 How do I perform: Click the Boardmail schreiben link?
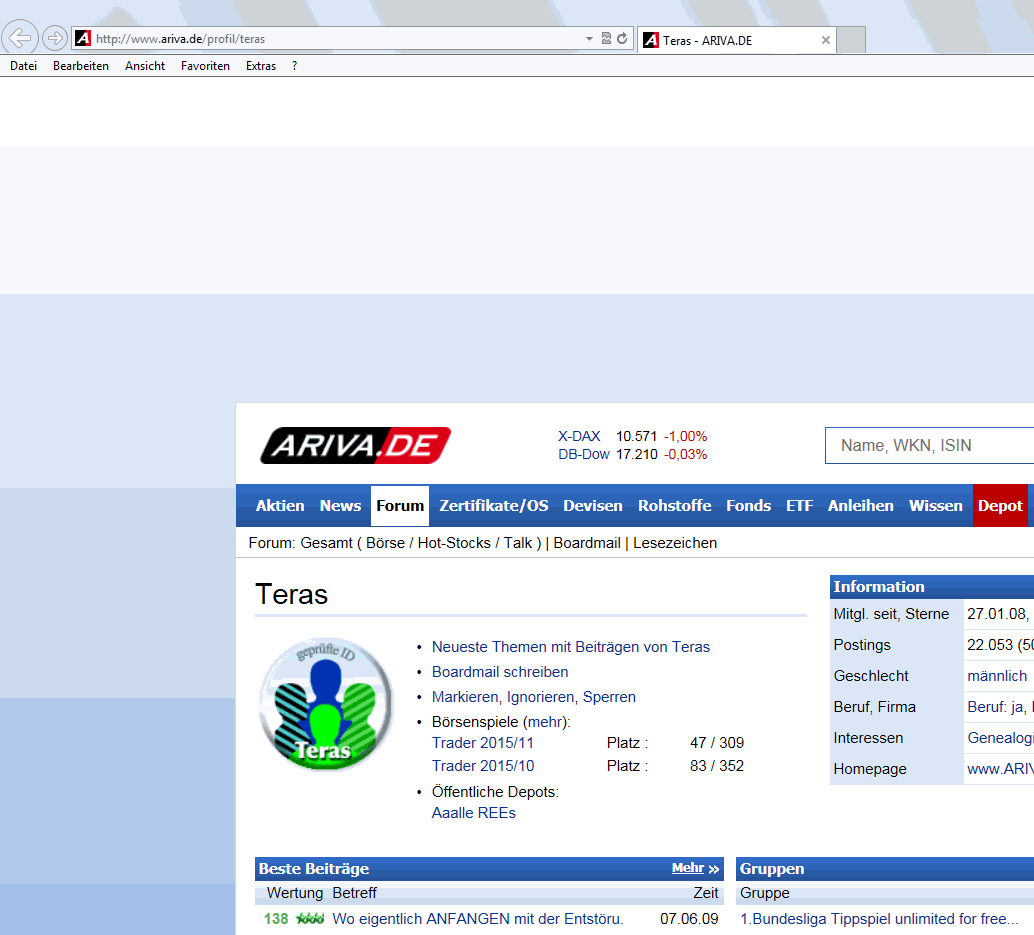pyautogui.click(x=500, y=672)
